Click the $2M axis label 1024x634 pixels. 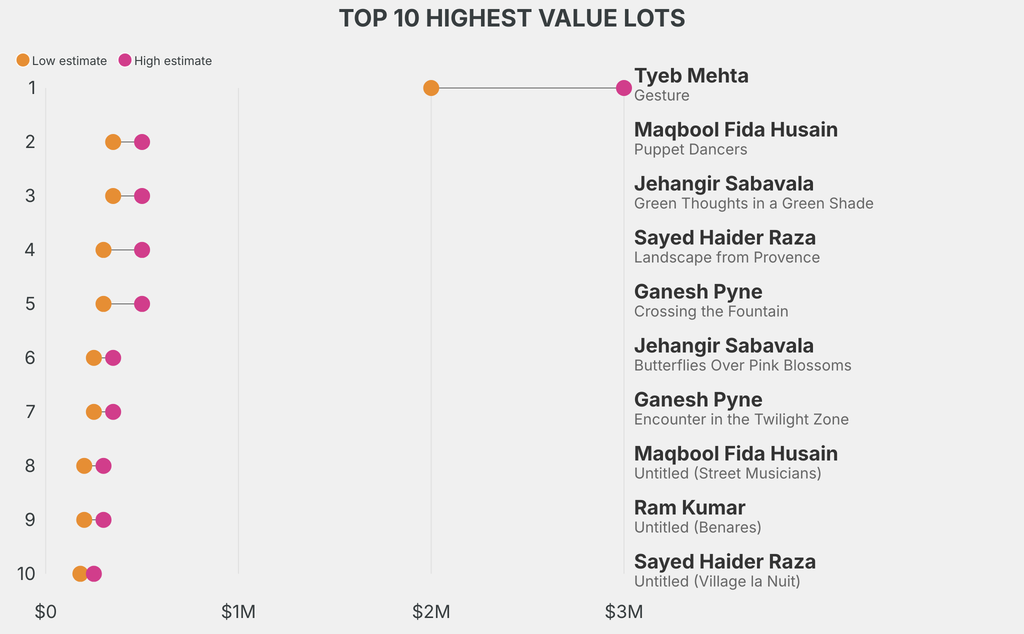point(431,612)
